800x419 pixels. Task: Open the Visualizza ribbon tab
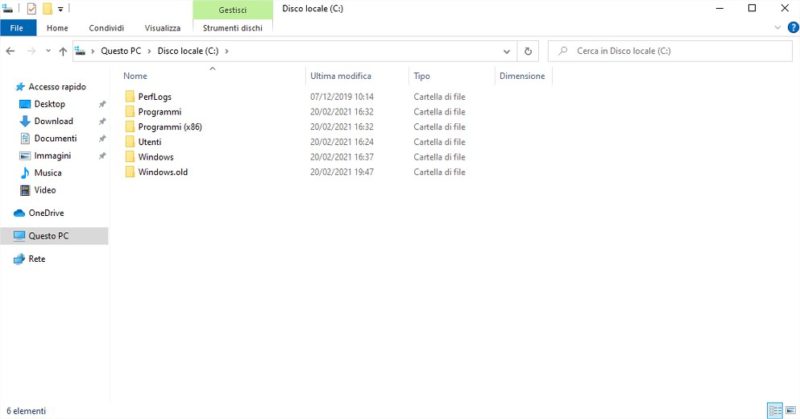[x=162, y=28]
